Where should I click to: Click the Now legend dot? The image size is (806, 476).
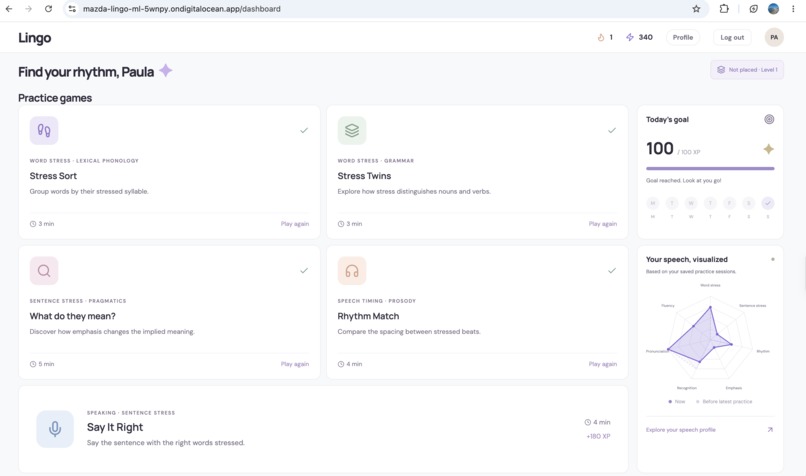670,401
